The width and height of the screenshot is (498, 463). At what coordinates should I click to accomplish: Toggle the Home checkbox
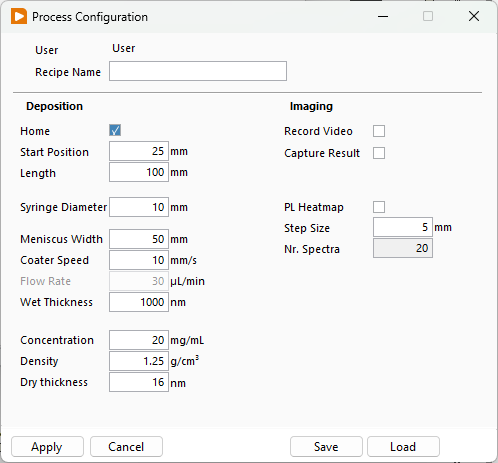point(115,130)
